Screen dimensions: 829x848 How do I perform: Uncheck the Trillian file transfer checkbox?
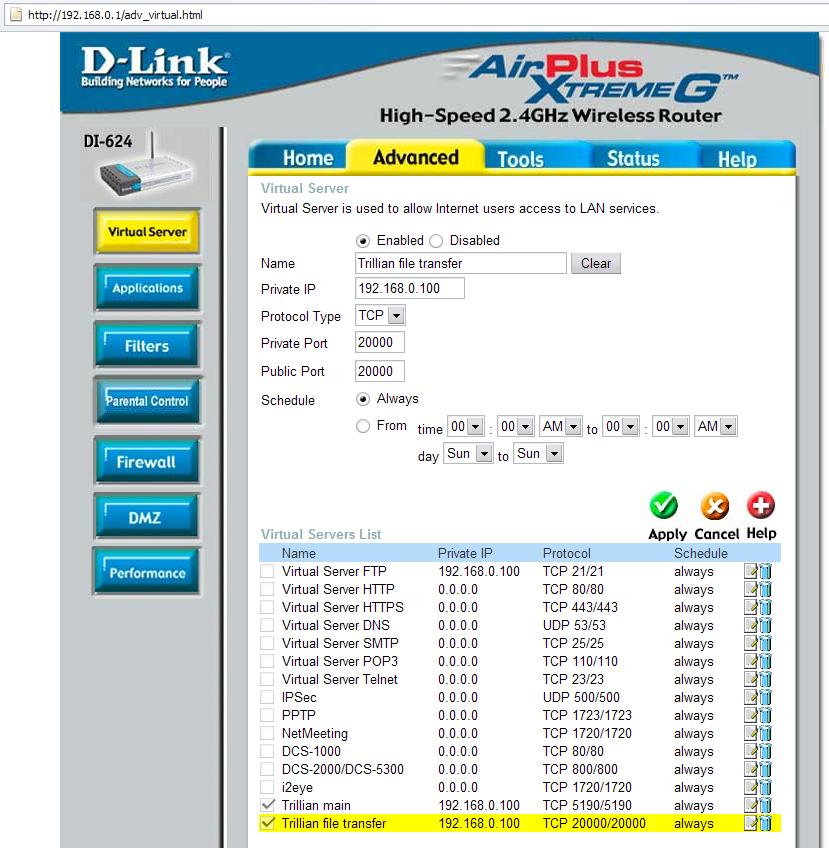(267, 823)
